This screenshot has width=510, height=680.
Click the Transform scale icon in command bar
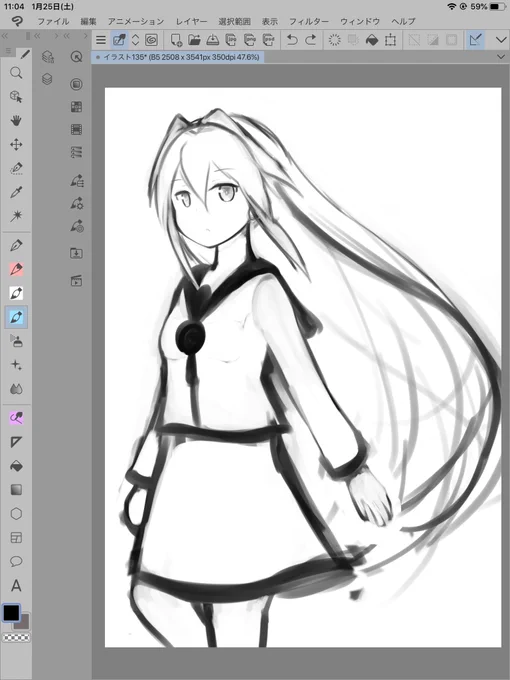pyautogui.click(x=390, y=40)
